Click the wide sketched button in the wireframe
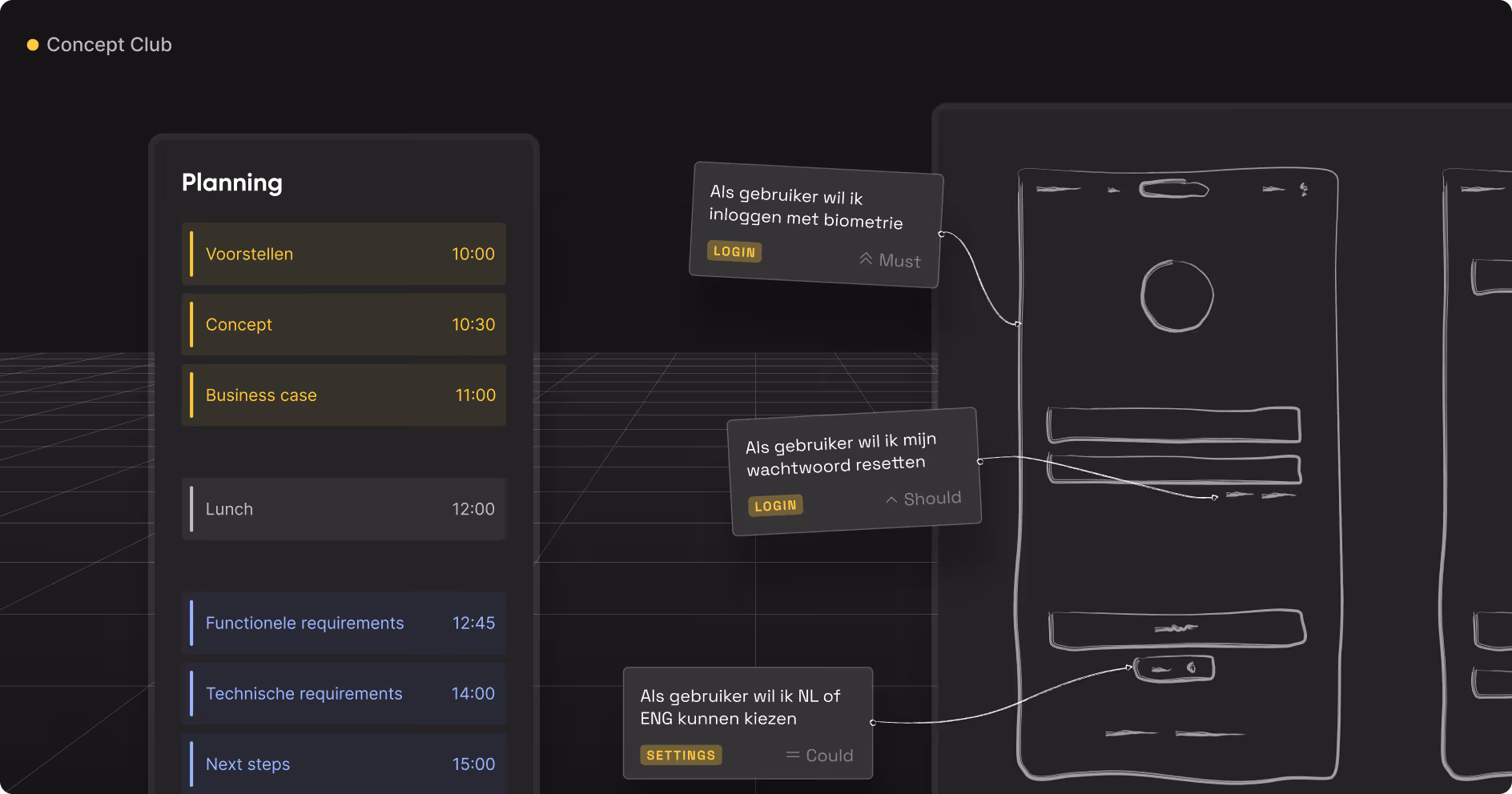Screen dimensions: 1512x794 click(x=1176, y=628)
